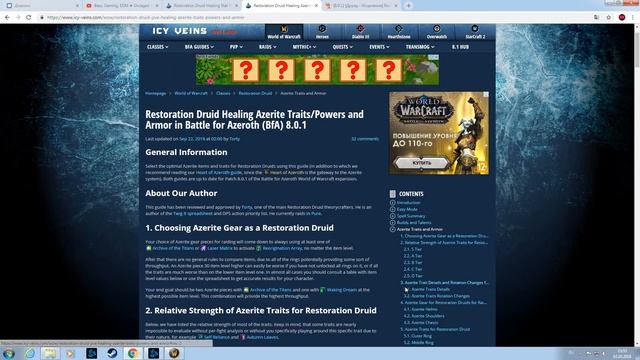Jump to 2.1. S Tier section
The height and width of the screenshot is (360, 640).
413,249
